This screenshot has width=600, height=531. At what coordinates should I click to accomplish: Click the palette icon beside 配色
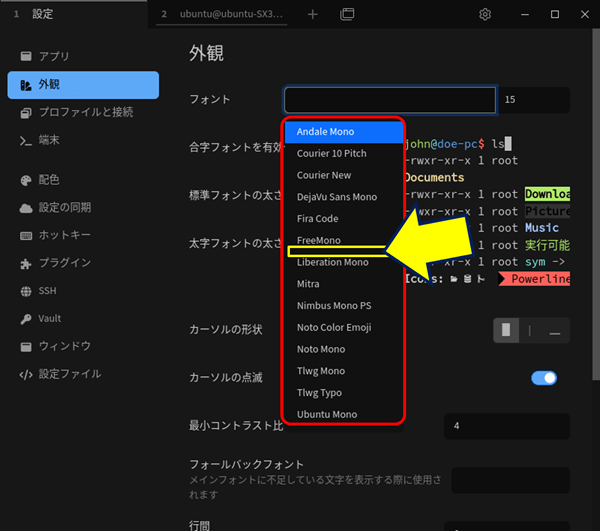coord(26,180)
